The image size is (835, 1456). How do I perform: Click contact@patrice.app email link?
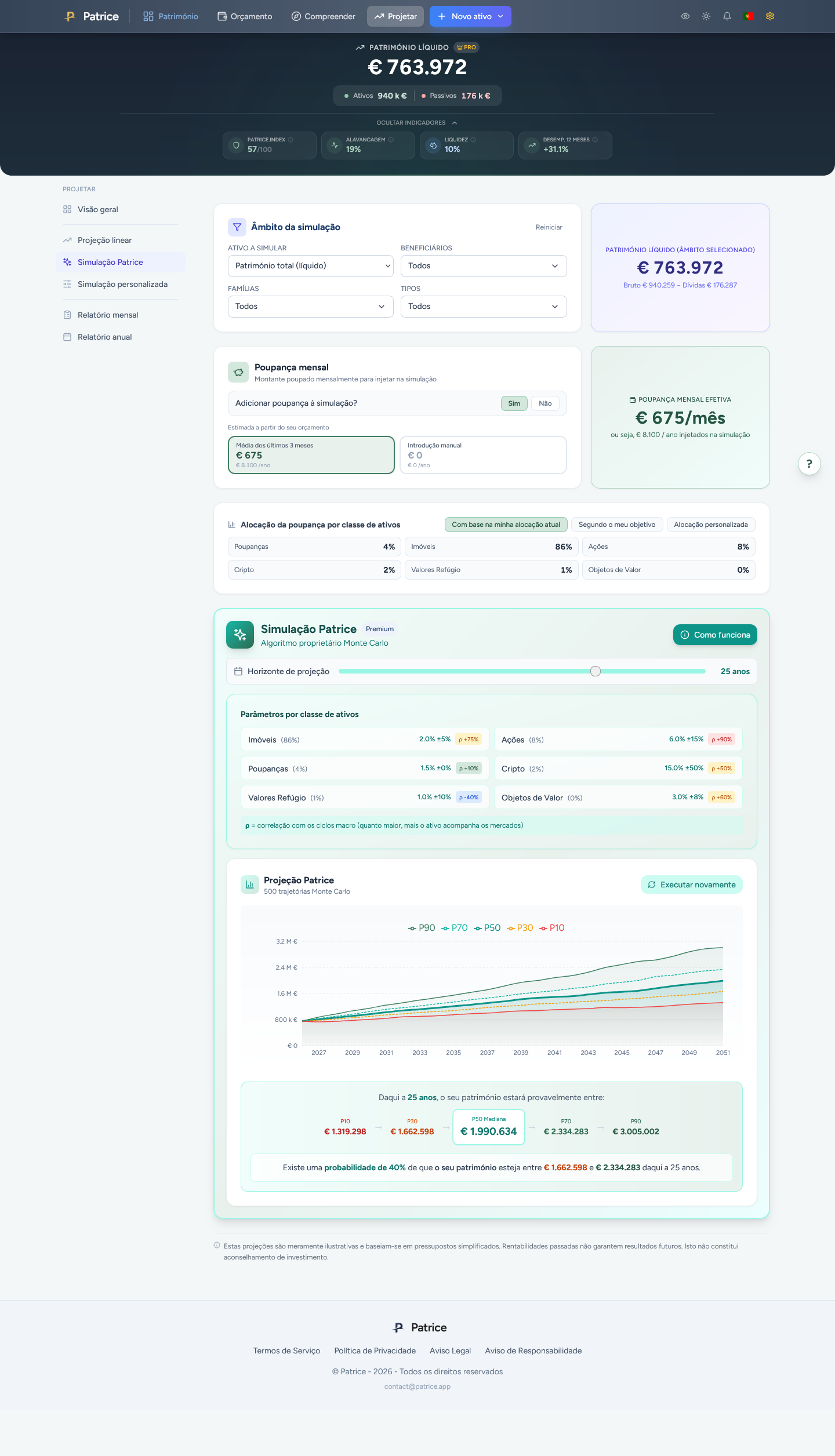click(x=418, y=1386)
